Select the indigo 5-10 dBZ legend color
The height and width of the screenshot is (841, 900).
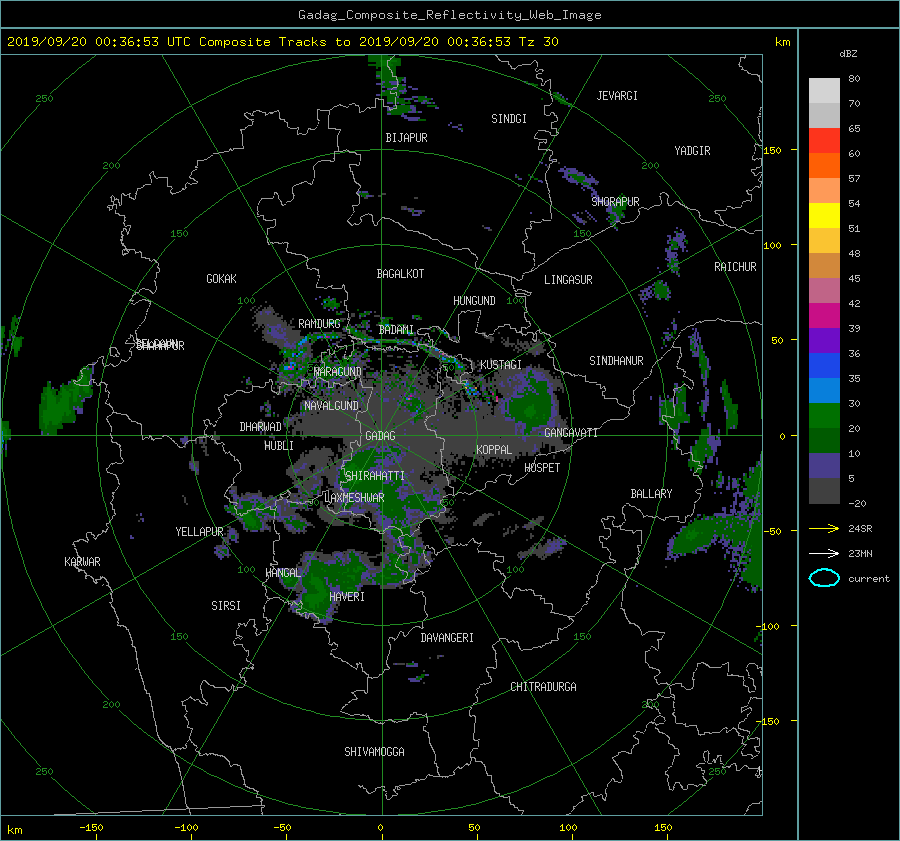coord(824,466)
